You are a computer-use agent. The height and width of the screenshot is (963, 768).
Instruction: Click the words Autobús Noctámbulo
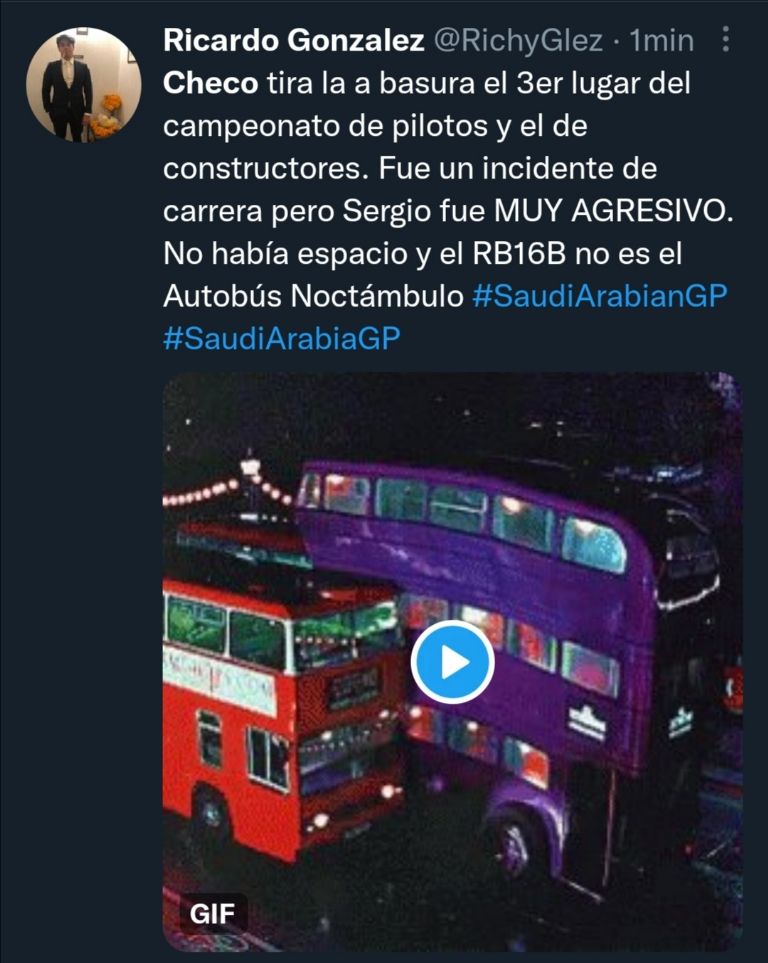[x=313, y=296]
